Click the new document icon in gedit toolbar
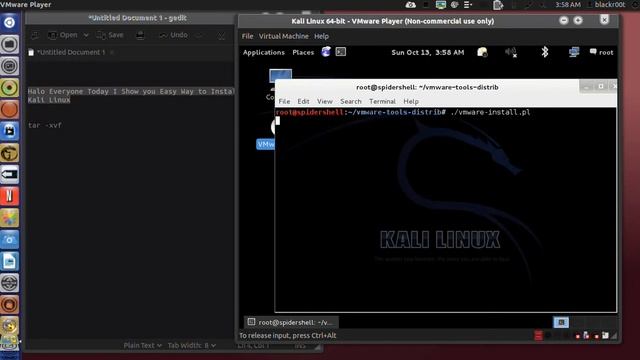640x360 pixels. 35,36
